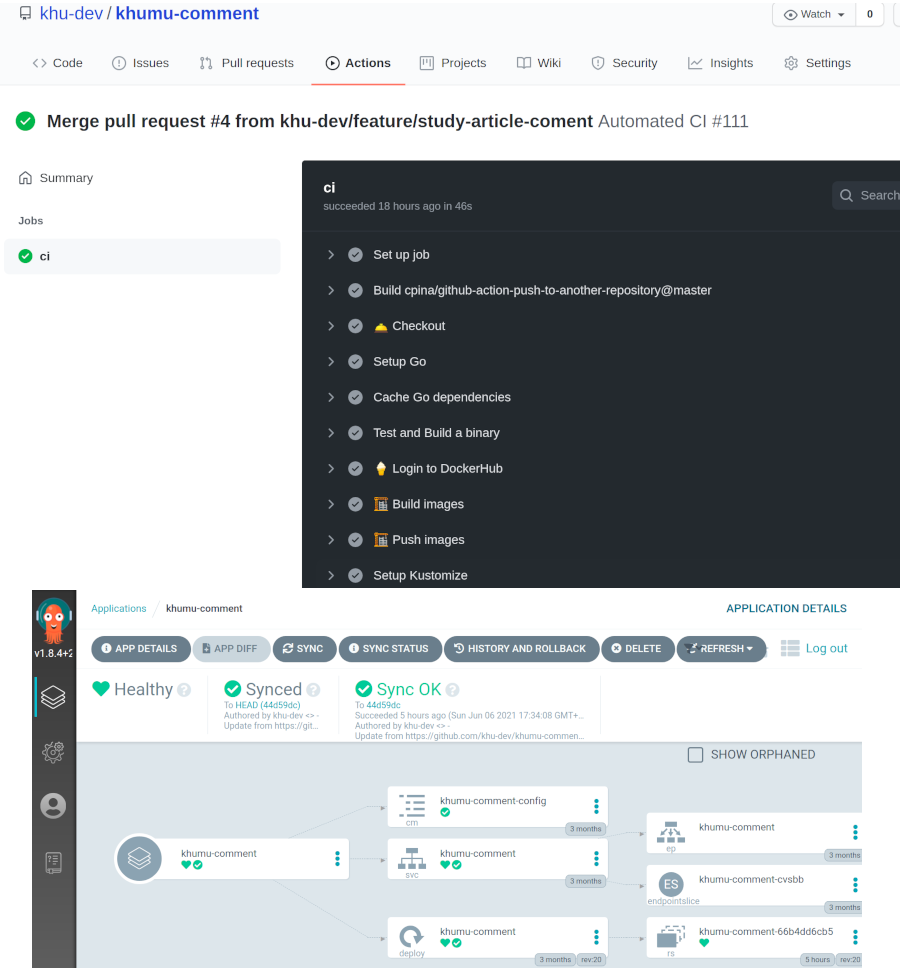This screenshot has height=968, width=900.
Task: Open Argo CD documentation sidebar icon
Action: pyautogui.click(x=53, y=862)
